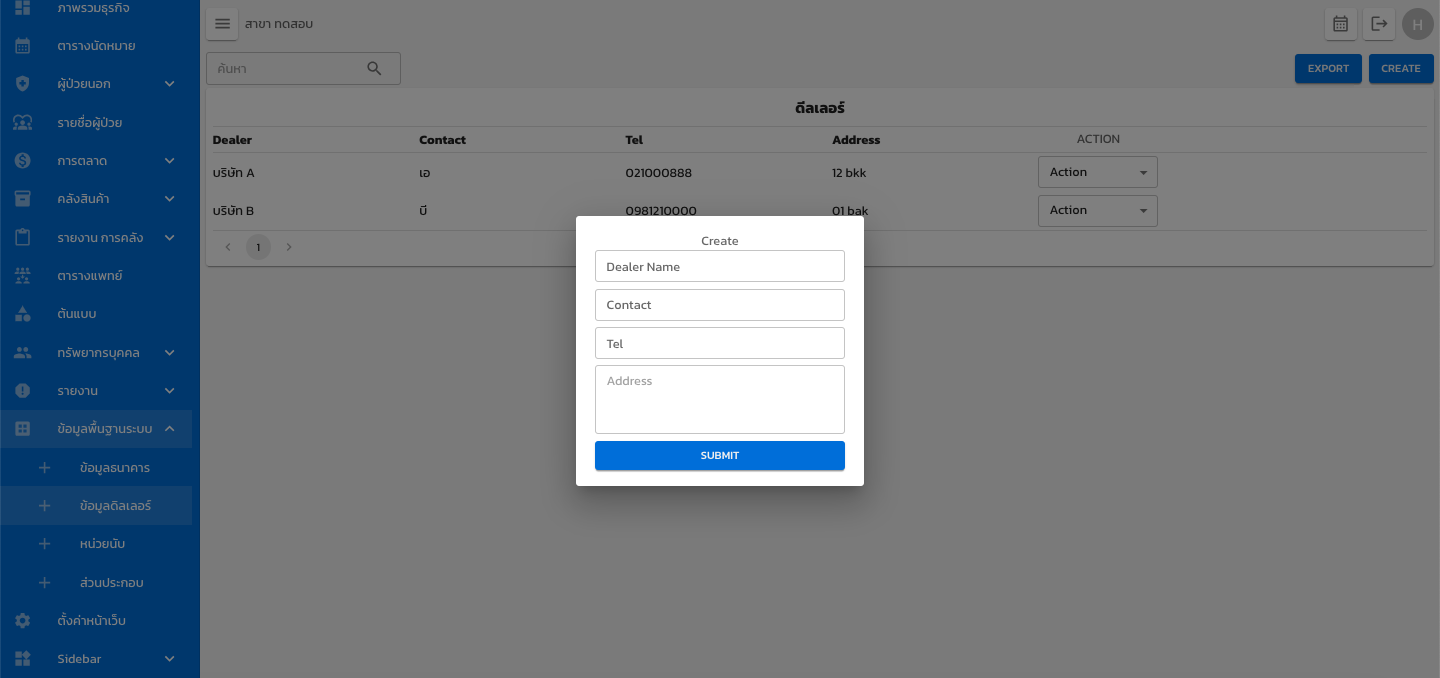The height and width of the screenshot is (678, 1440).
Task: Click the EXPORT button
Action: (x=1328, y=68)
